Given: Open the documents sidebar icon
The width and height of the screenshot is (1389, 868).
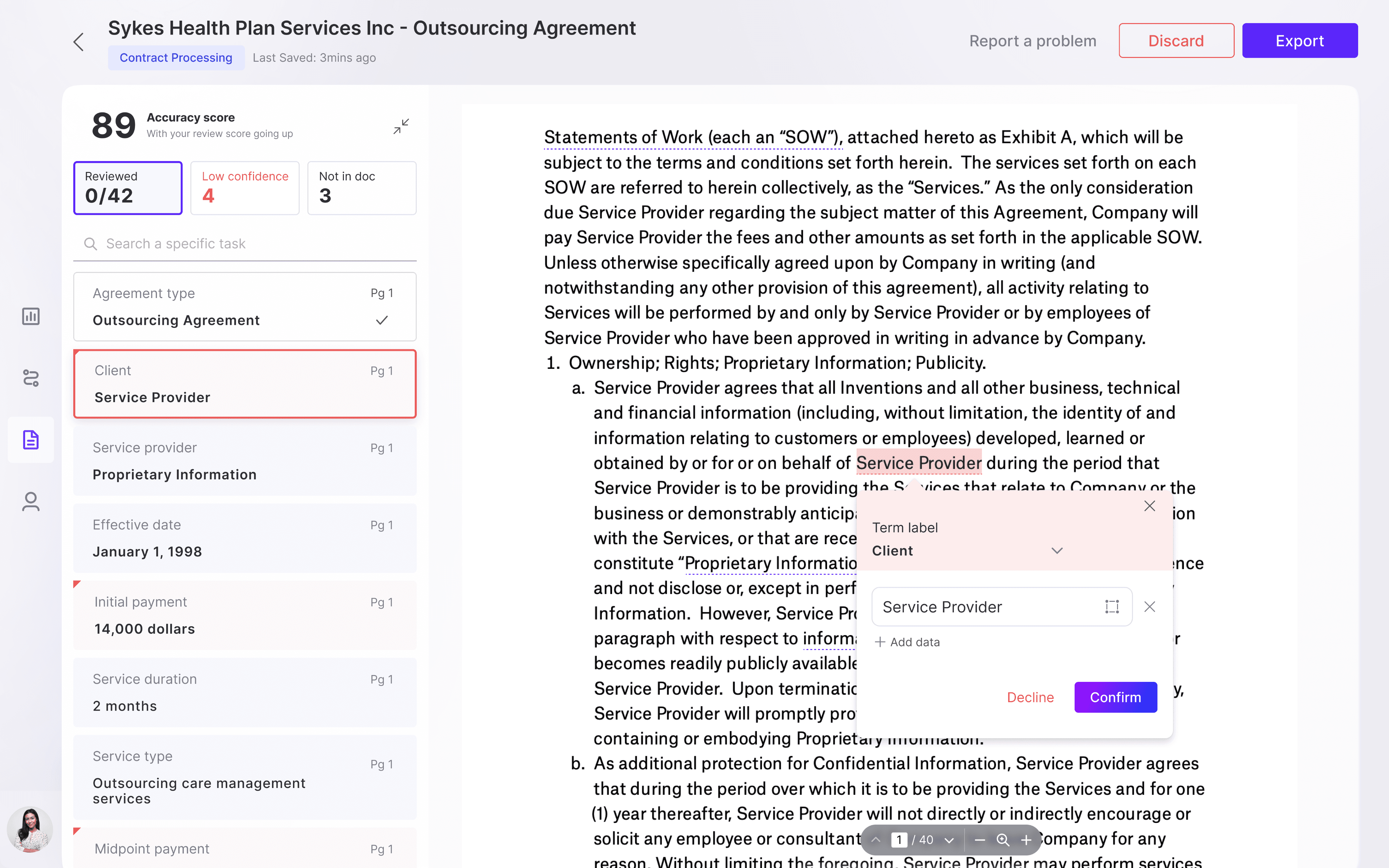Looking at the screenshot, I should click(x=31, y=440).
